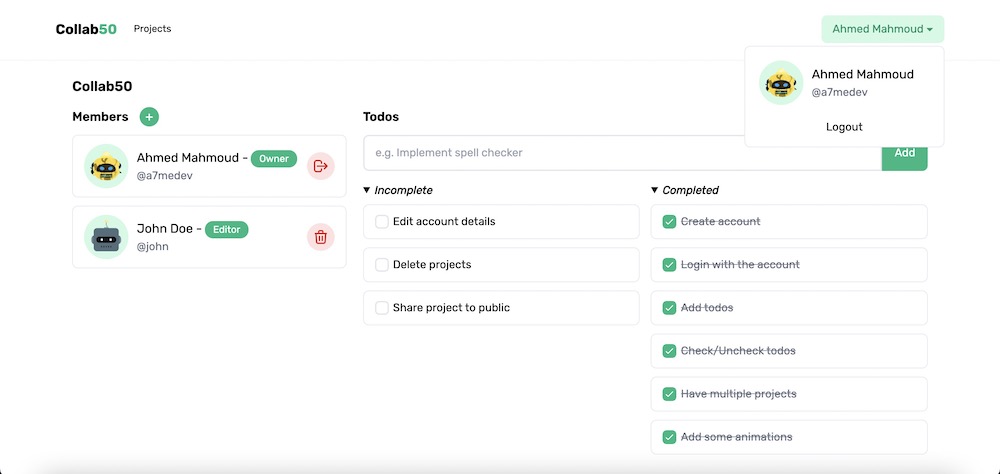Click John Doe's robot avatar
The image size is (1000, 474).
point(106,237)
